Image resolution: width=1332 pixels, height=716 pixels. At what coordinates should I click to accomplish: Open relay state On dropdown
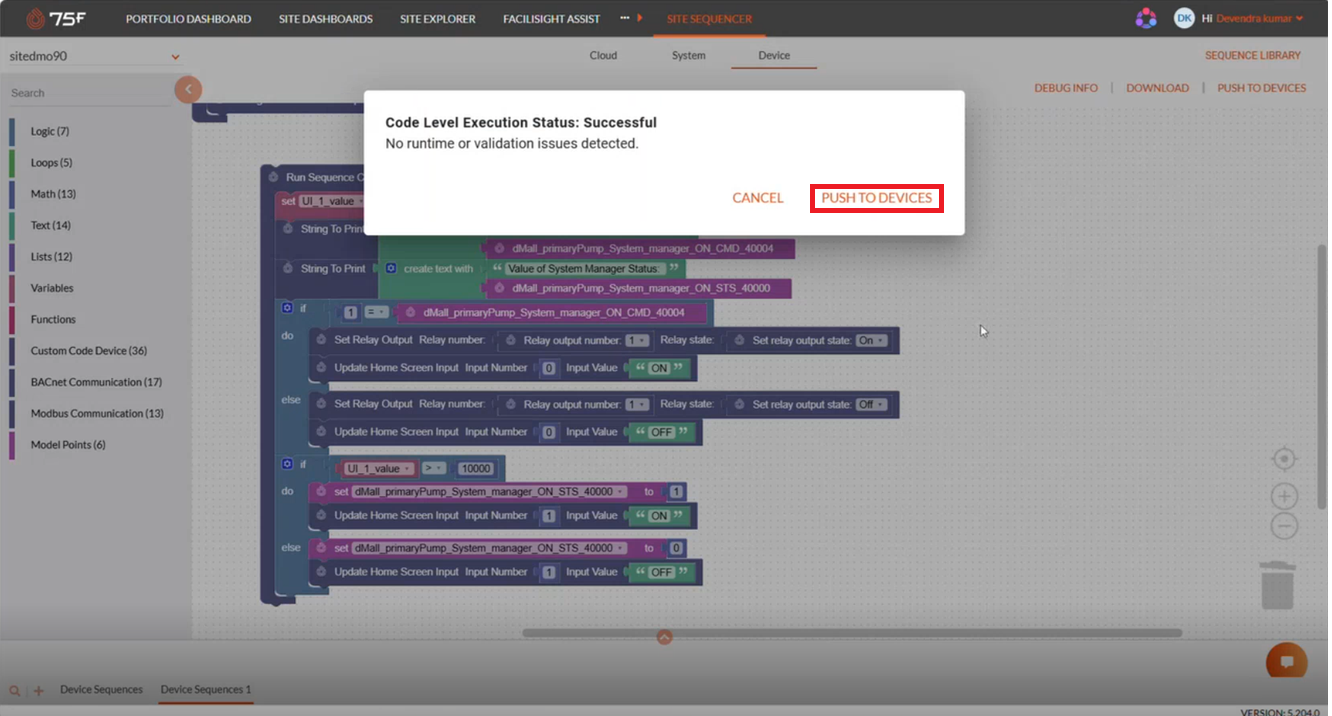click(871, 340)
